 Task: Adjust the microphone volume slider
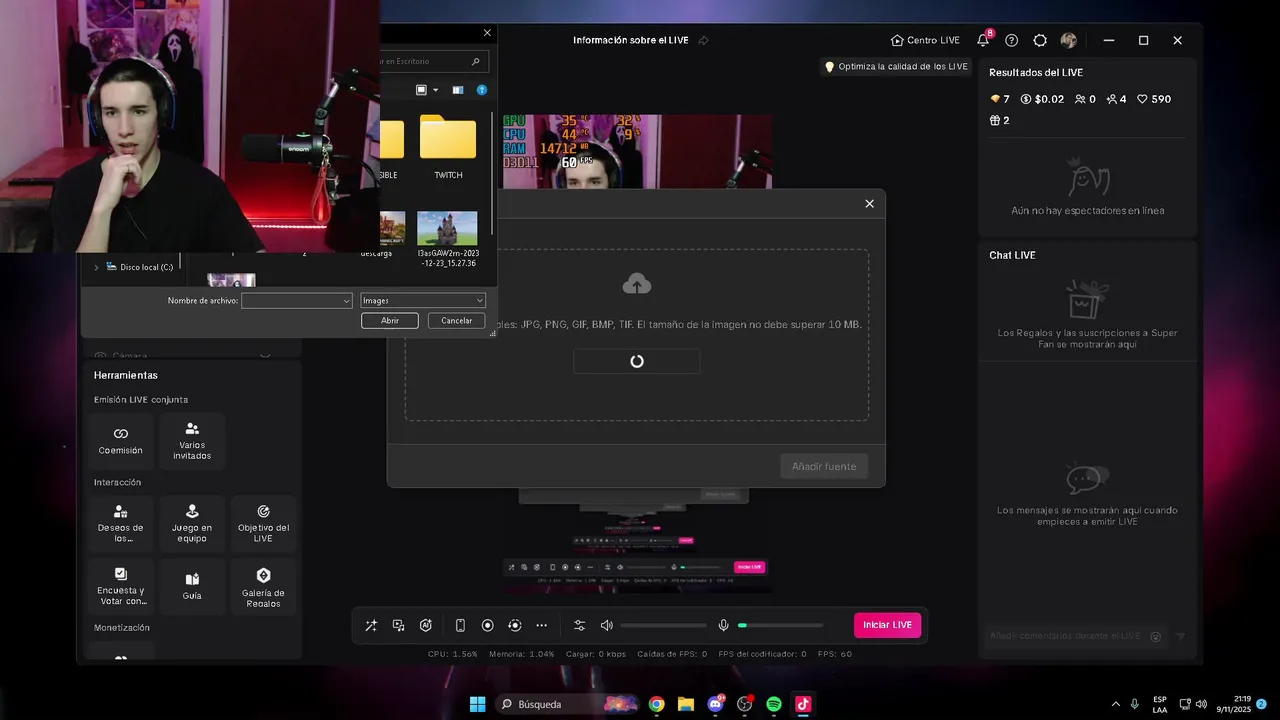780,626
